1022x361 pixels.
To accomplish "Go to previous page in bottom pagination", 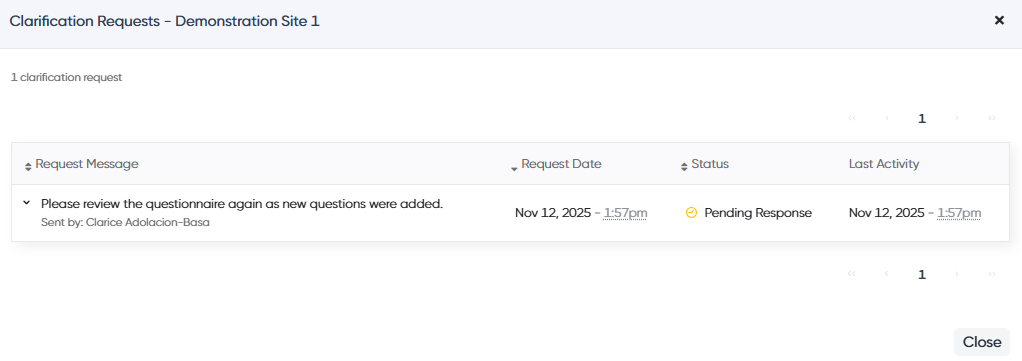I will click(886, 274).
